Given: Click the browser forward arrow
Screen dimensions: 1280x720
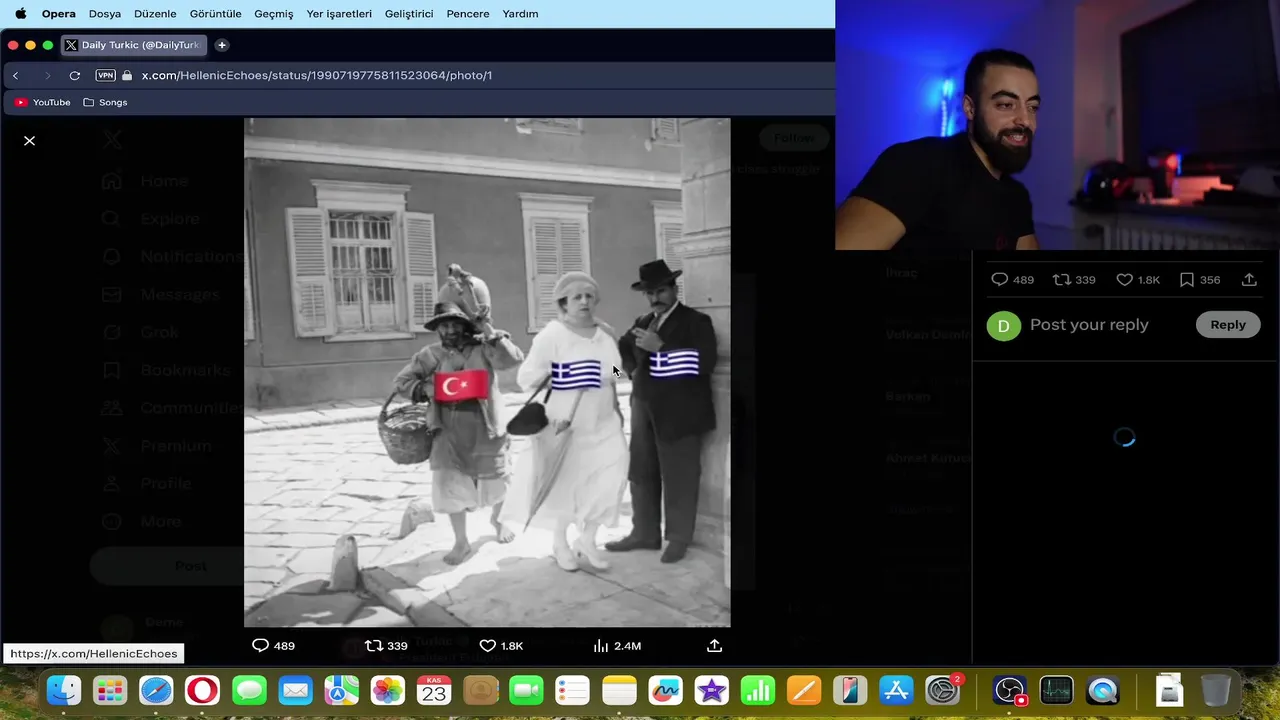Looking at the screenshot, I should click(x=47, y=75).
